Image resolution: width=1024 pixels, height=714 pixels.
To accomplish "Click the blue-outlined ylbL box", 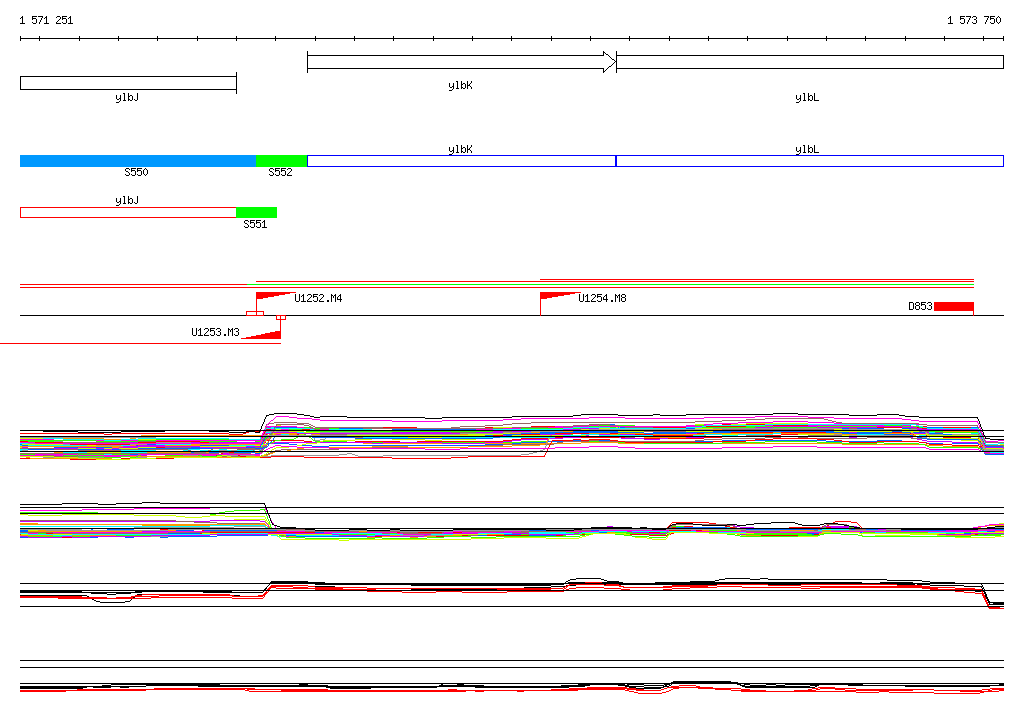I will tap(810, 161).
